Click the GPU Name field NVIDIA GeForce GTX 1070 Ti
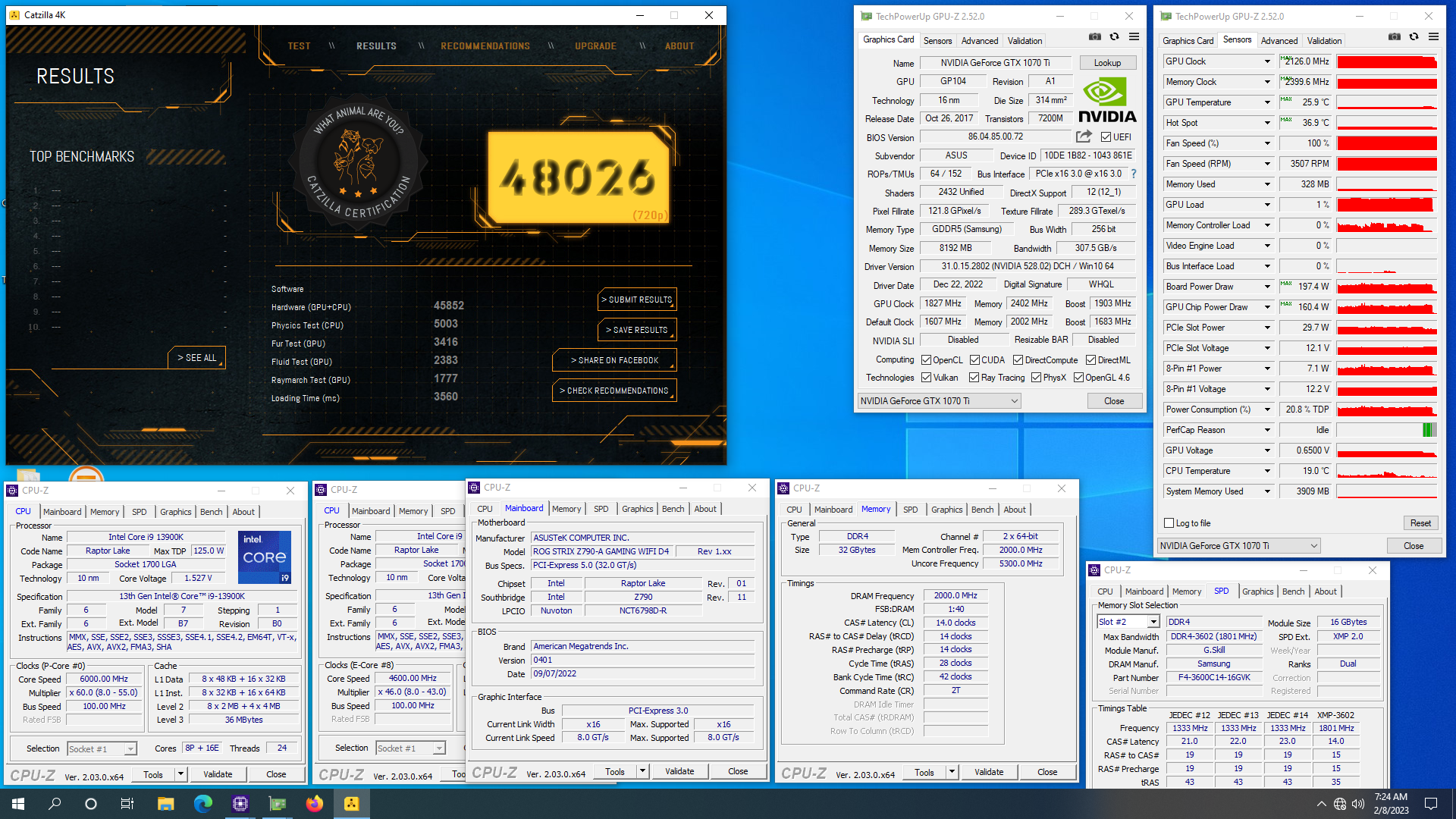The image size is (1456, 819). (995, 63)
